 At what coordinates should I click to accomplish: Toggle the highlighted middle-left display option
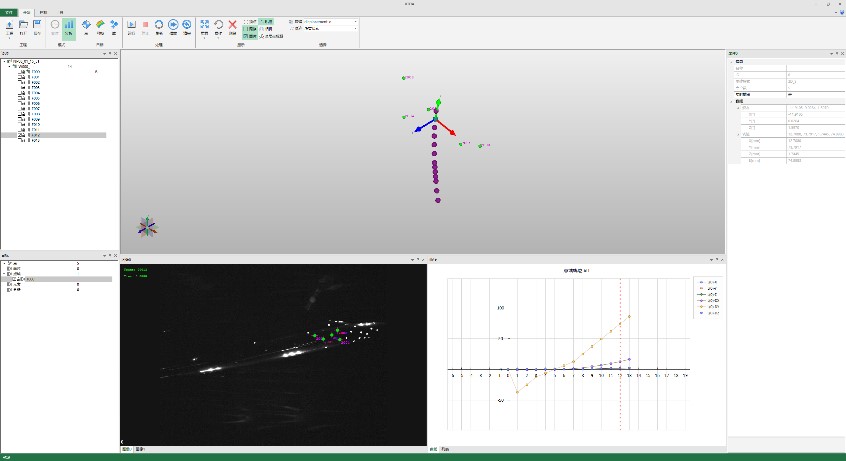pyautogui.click(x=250, y=28)
